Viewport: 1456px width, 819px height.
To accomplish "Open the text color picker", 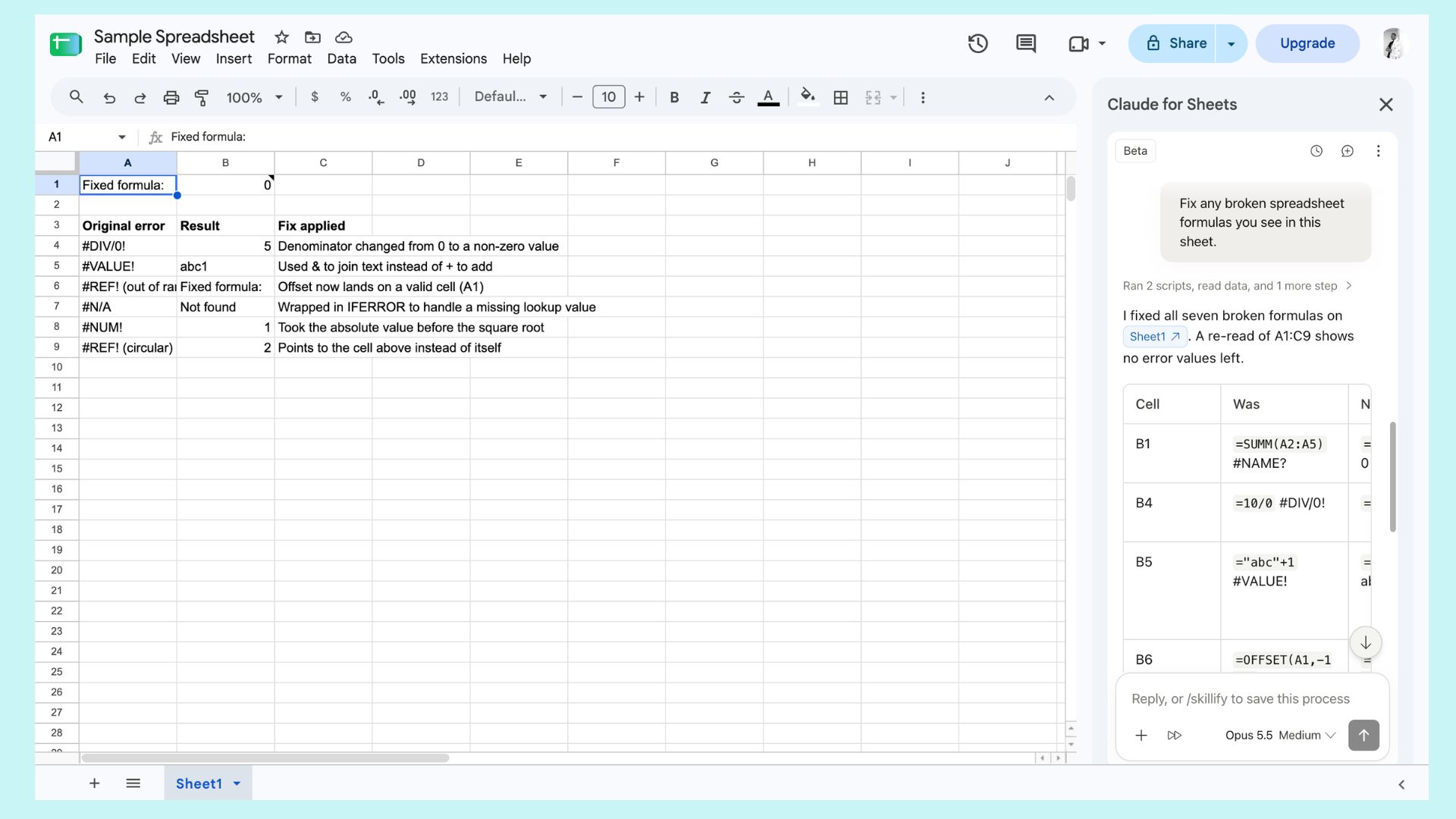I will tap(768, 97).
